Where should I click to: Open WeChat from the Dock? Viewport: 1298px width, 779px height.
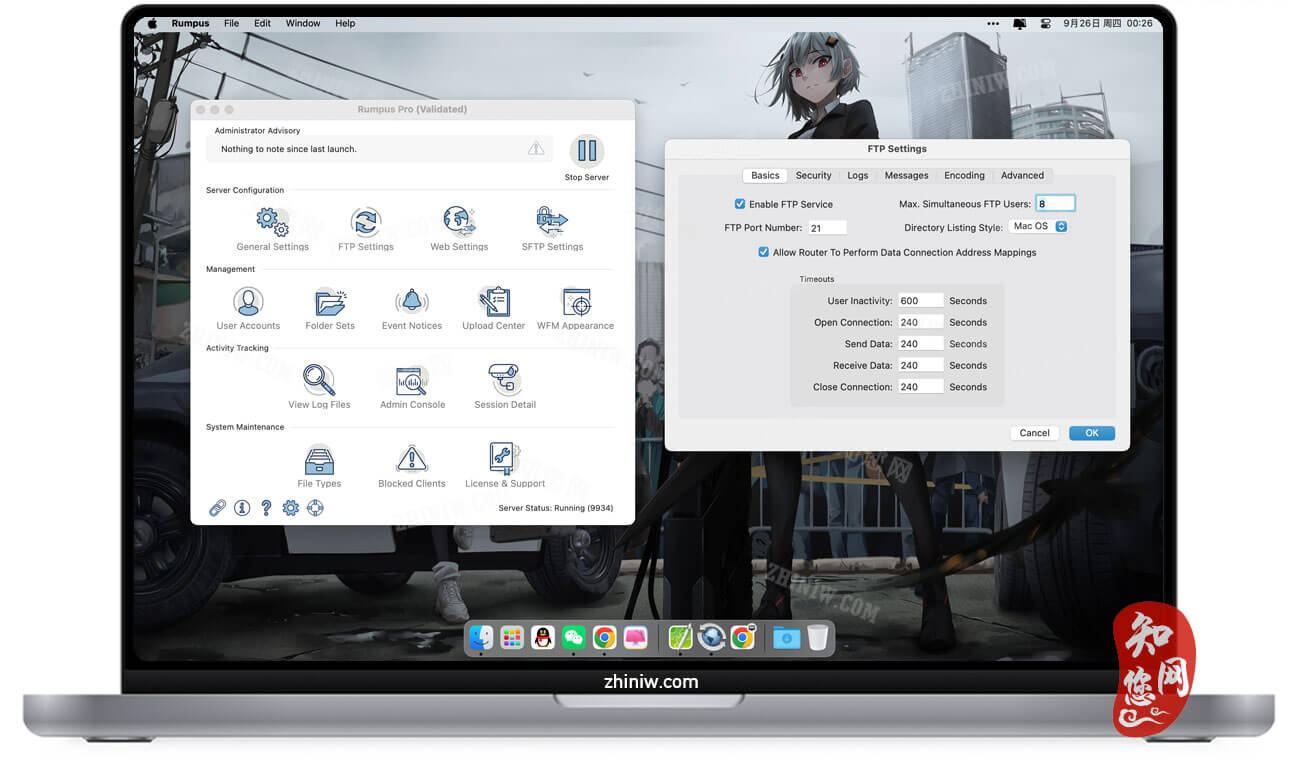pyautogui.click(x=573, y=637)
